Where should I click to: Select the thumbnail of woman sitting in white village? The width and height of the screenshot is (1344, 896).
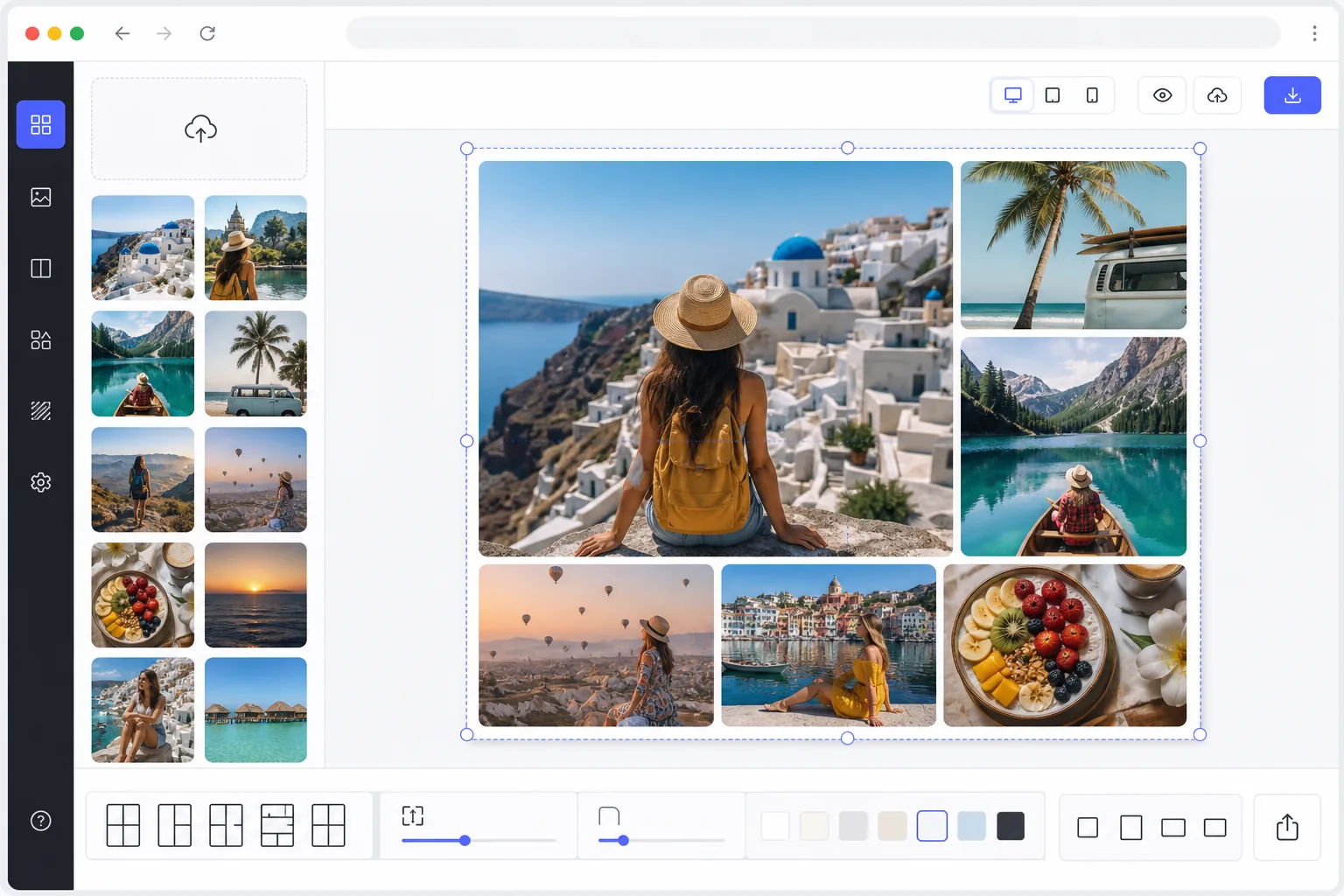tap(143, 710)
